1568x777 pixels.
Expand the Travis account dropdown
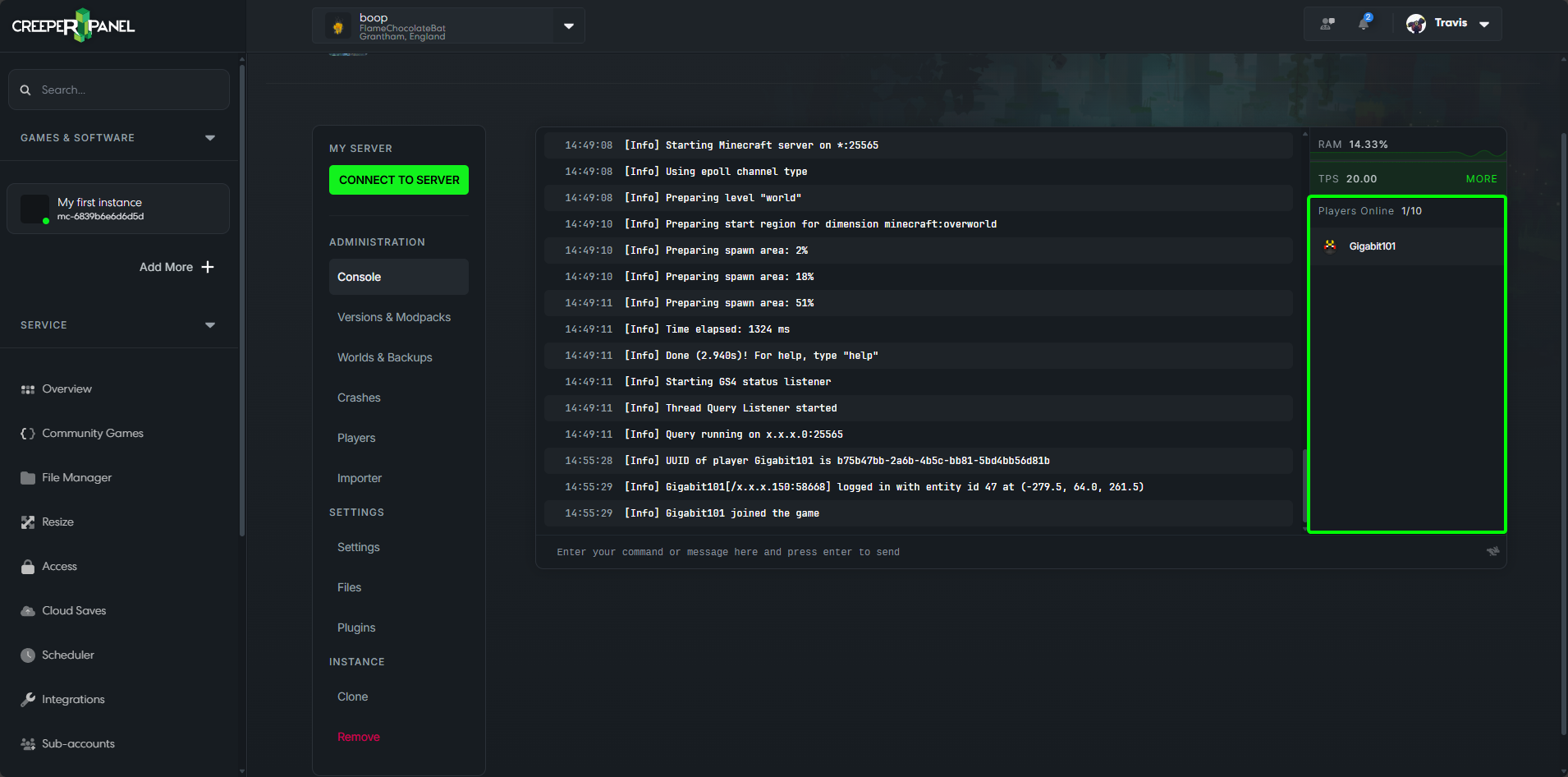(1483, 24)
